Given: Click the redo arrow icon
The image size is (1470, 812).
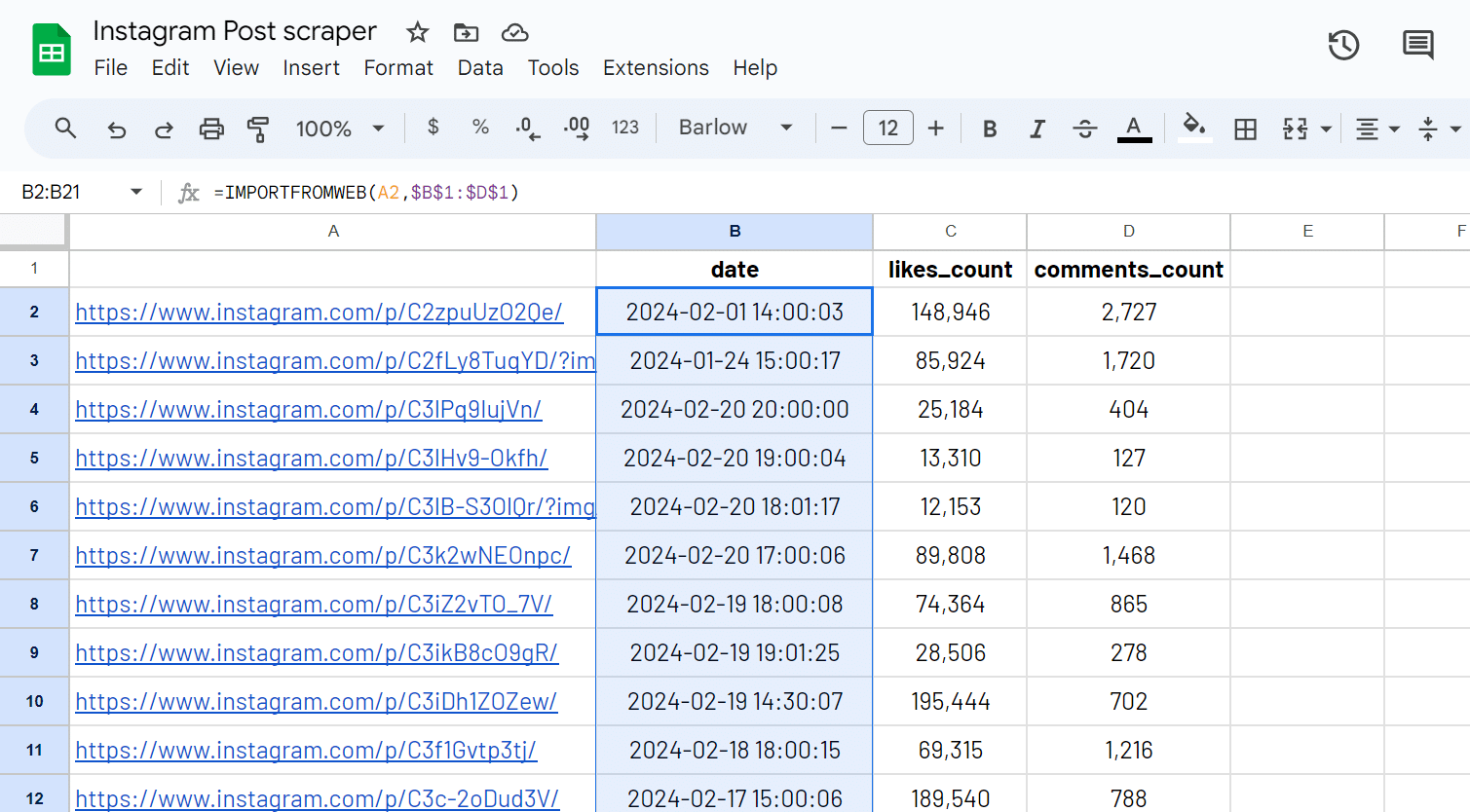Looking at the screenshot, I should (164, 129).
